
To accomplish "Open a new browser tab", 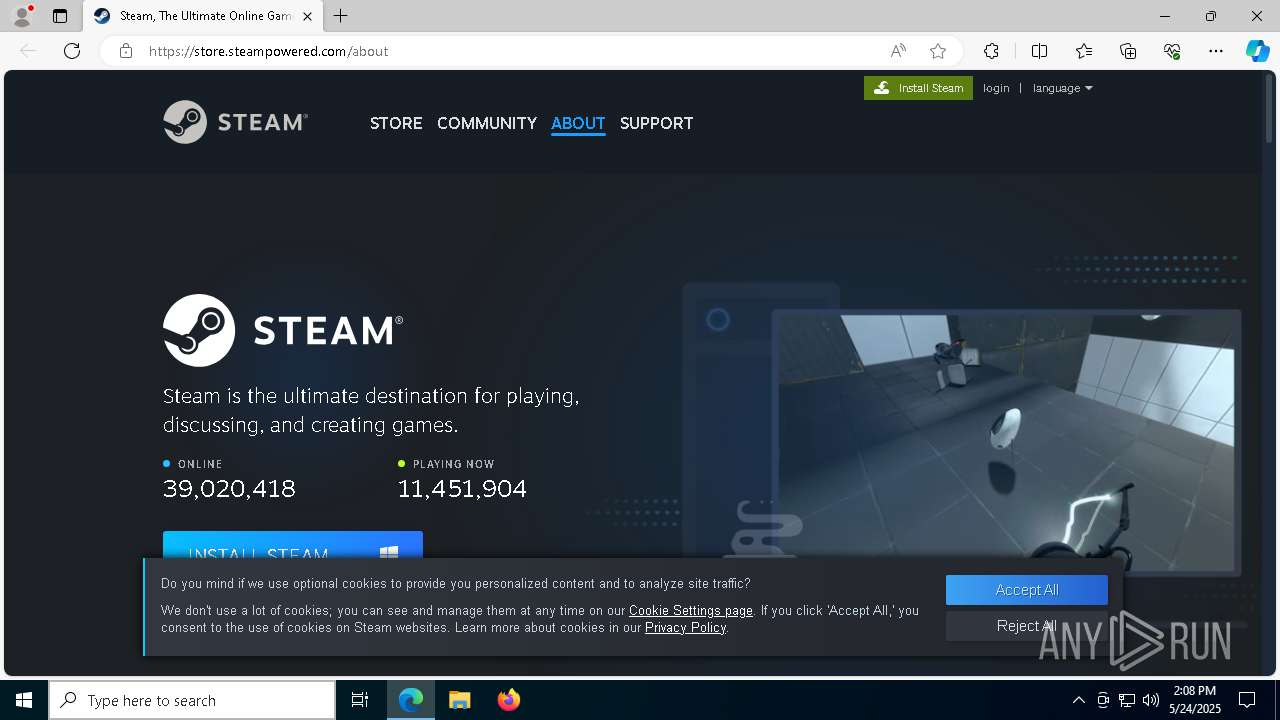I will (x=341, y=16).
